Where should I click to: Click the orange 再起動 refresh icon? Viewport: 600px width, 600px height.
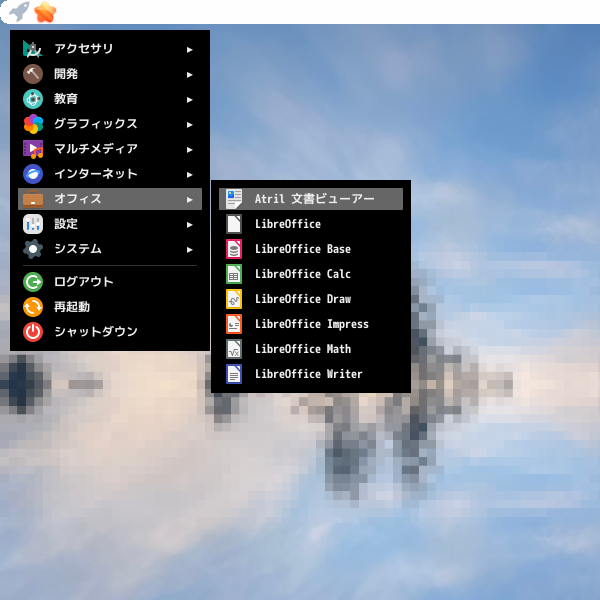coord(33,307)
